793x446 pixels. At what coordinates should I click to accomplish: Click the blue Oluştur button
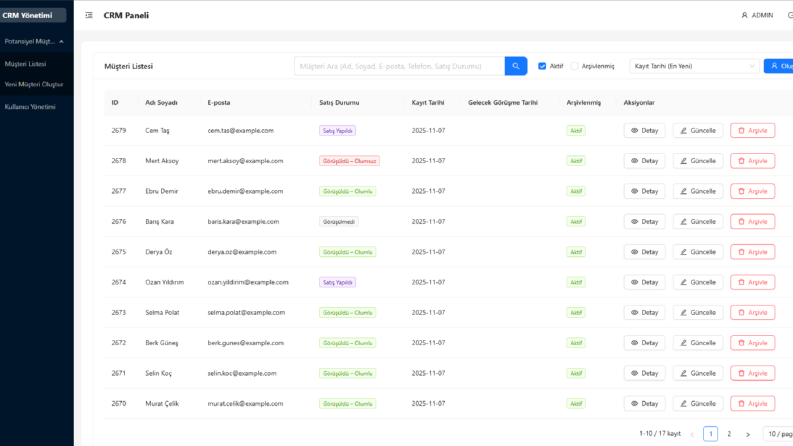tap(779, 66)
